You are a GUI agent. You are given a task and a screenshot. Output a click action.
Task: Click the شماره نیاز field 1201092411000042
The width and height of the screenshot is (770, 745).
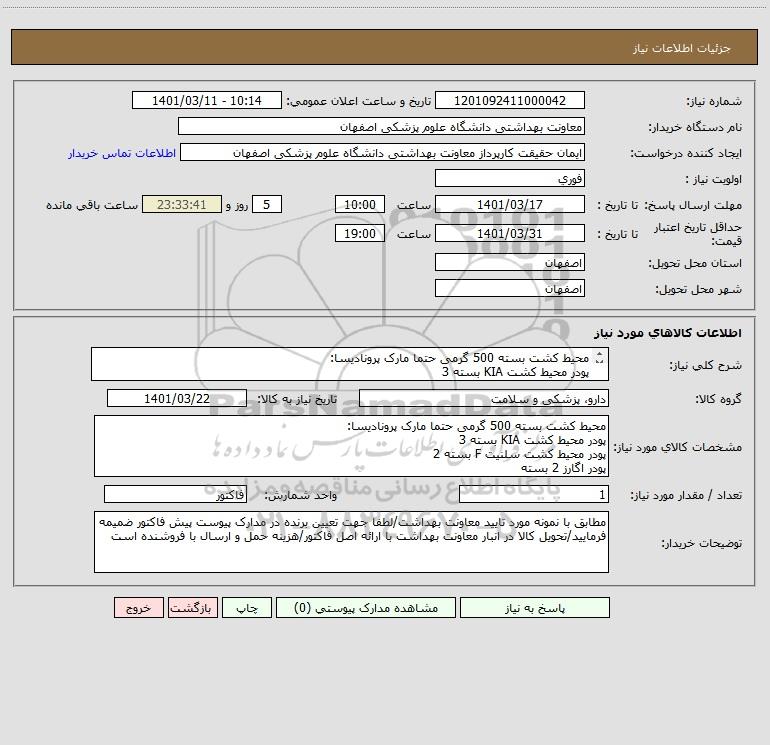[510, 101]
